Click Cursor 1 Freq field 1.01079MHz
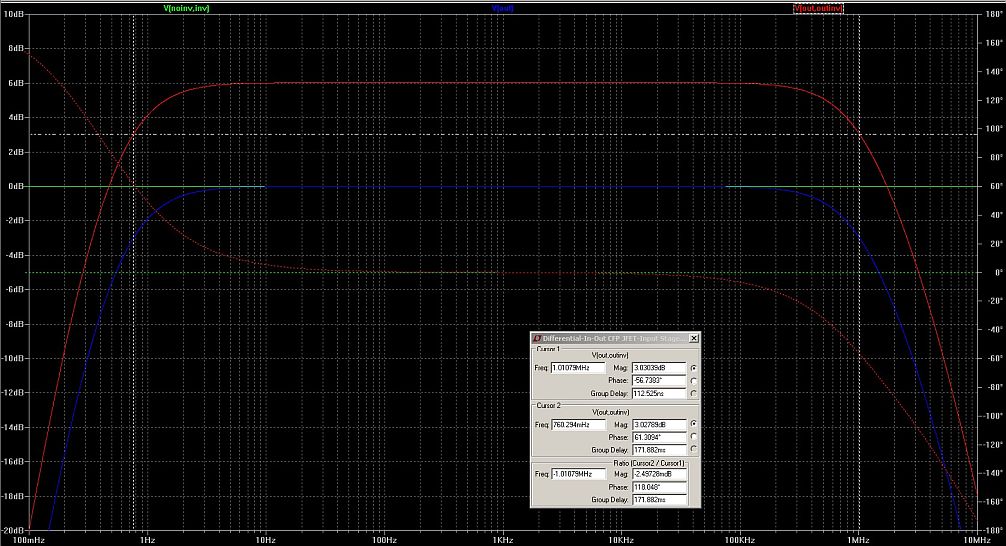The height and width of the screenshot is (546, 1006). point(578,368)
